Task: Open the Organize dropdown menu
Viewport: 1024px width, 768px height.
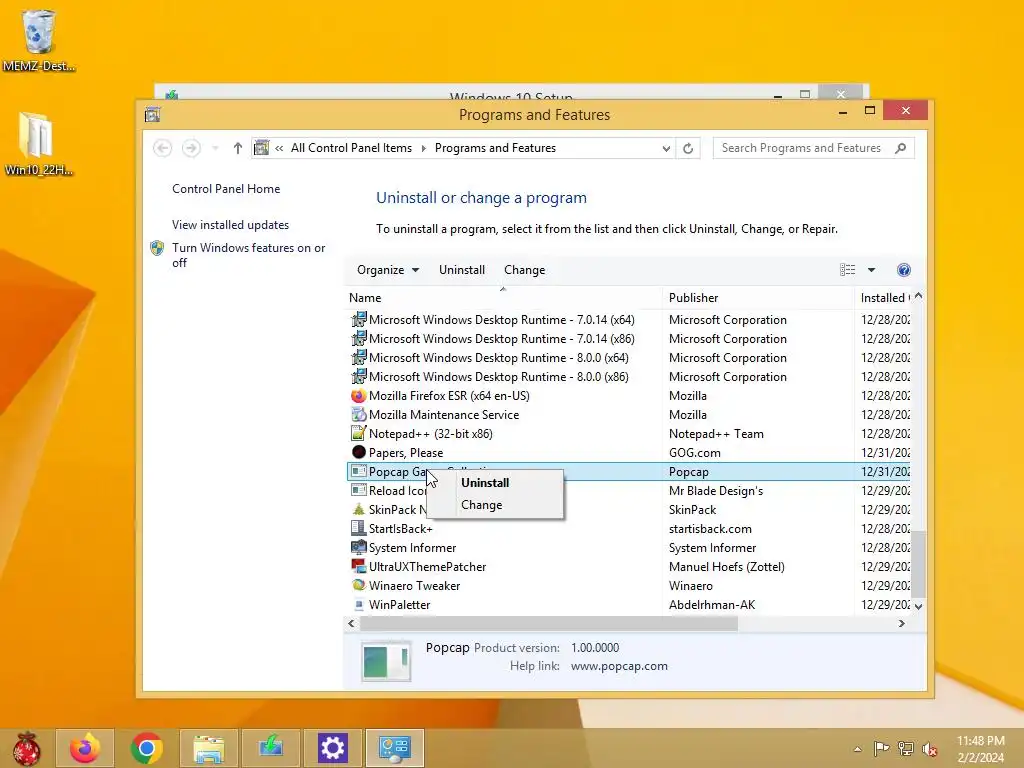Action: 388,270
